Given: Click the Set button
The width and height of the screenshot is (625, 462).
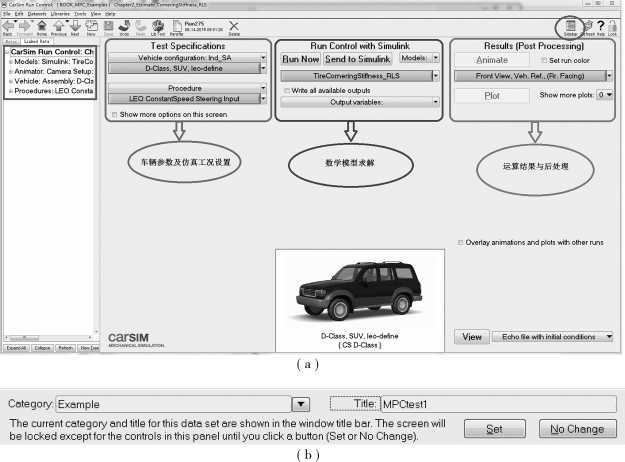Looking at the screenshot, I should 495,429.
